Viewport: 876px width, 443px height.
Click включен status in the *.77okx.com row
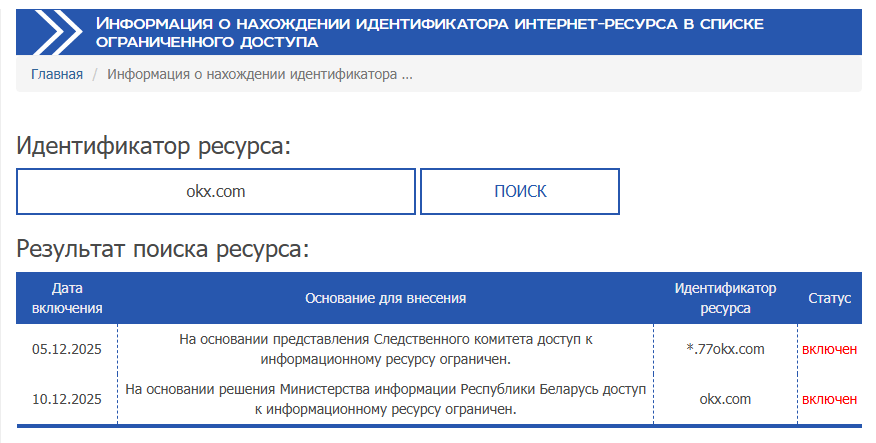click(829, 349)
